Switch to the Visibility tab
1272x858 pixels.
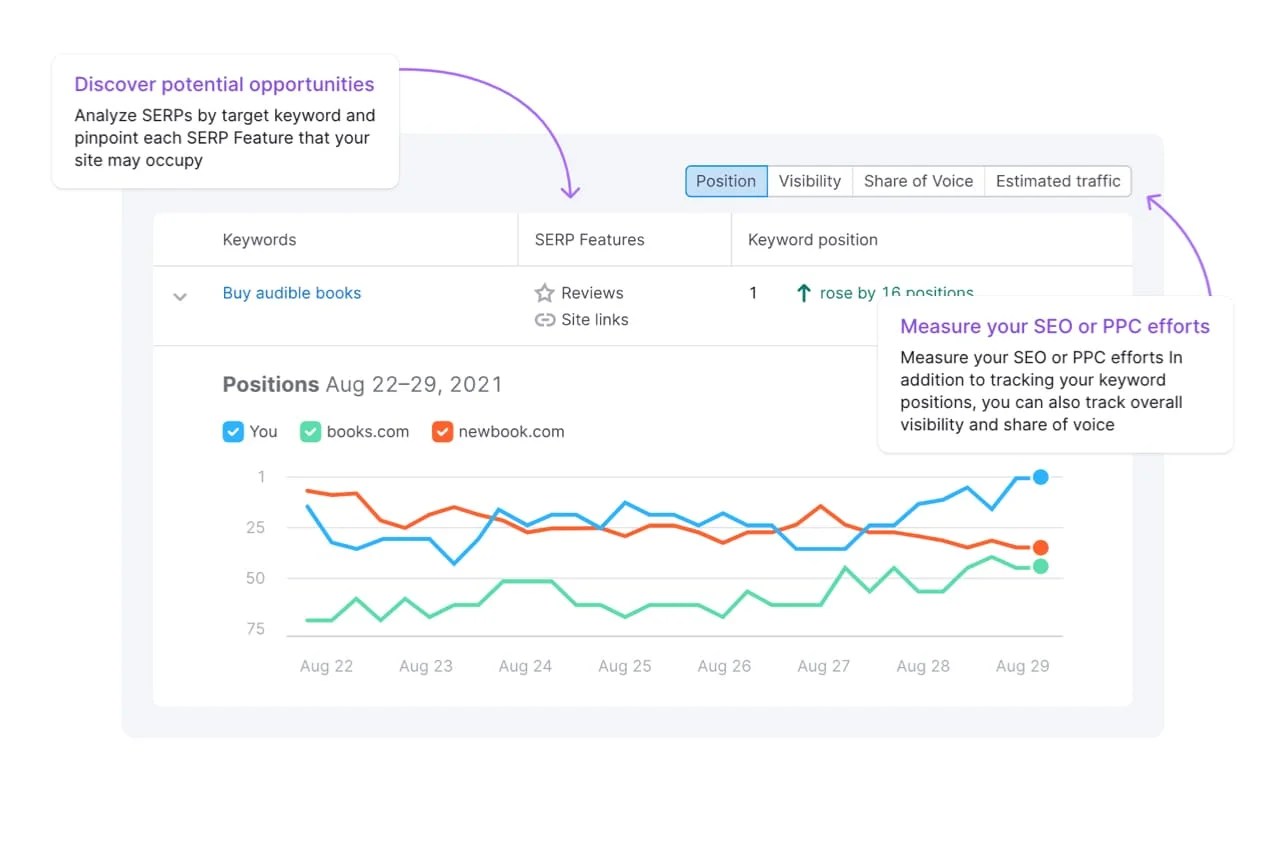coord(809,181)
